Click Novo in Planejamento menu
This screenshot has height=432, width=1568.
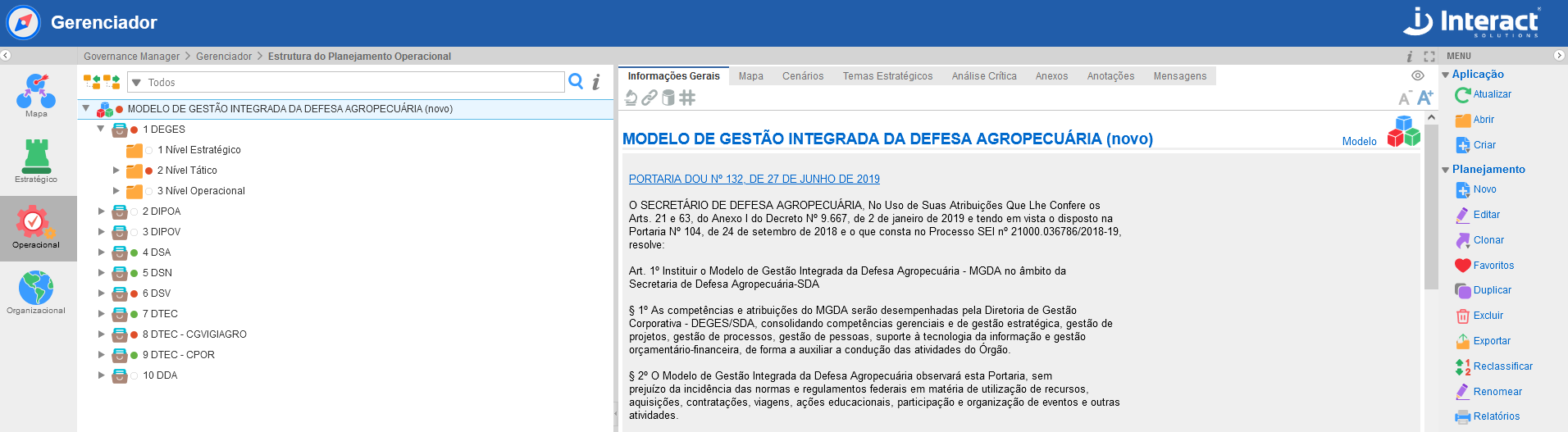[1484, 189]
